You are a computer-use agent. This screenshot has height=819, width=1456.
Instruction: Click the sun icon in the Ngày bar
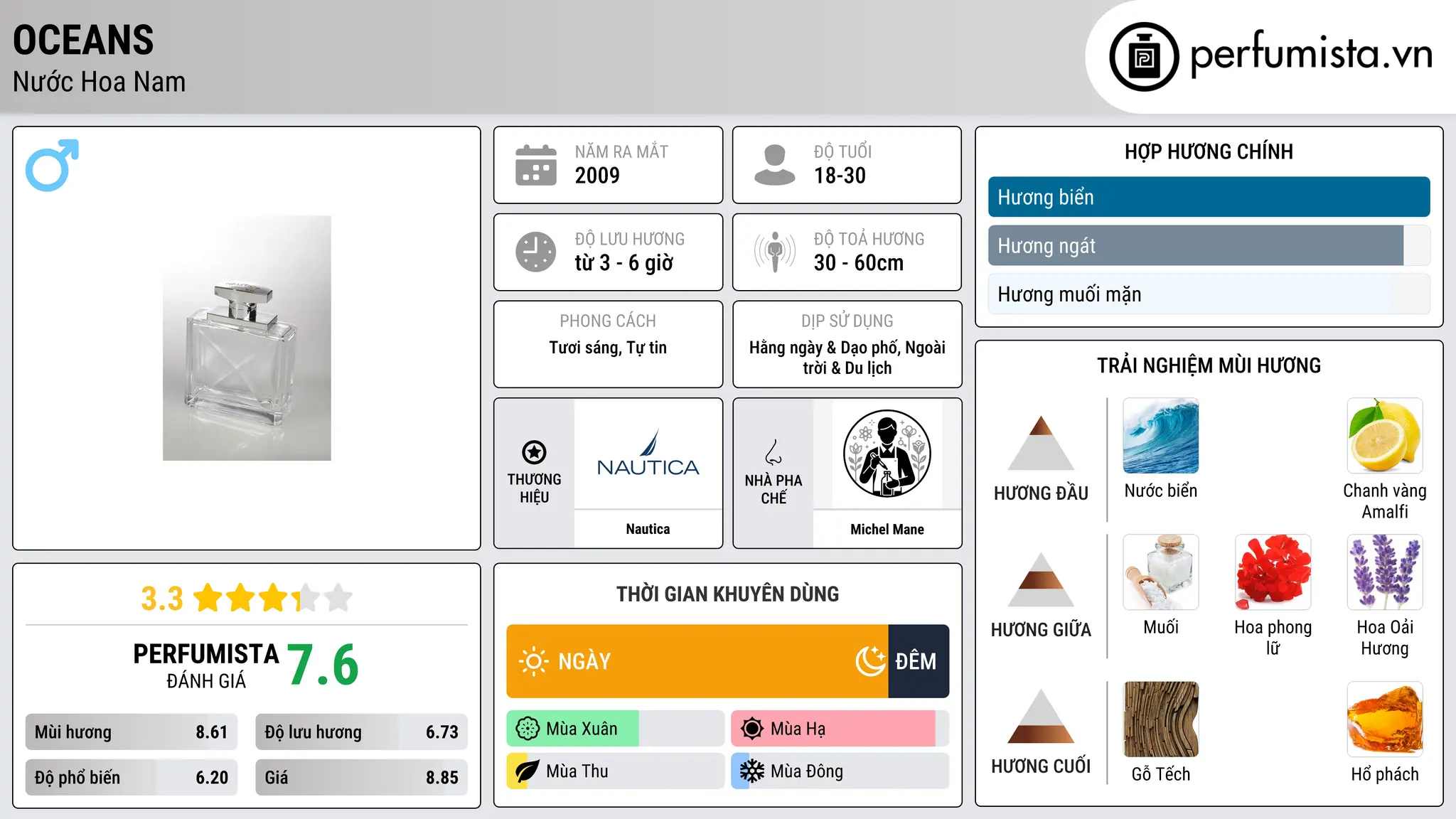click(533, 661)
